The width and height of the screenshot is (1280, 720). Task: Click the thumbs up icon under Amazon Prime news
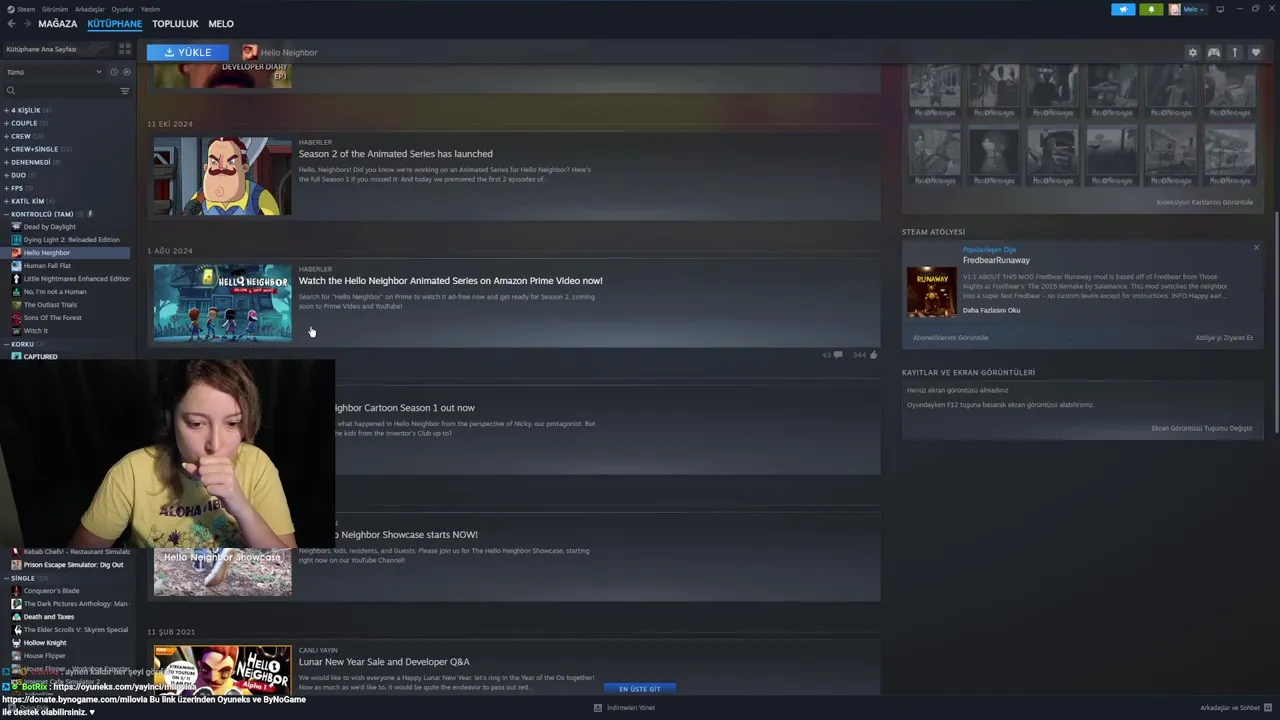click(873, 355)
